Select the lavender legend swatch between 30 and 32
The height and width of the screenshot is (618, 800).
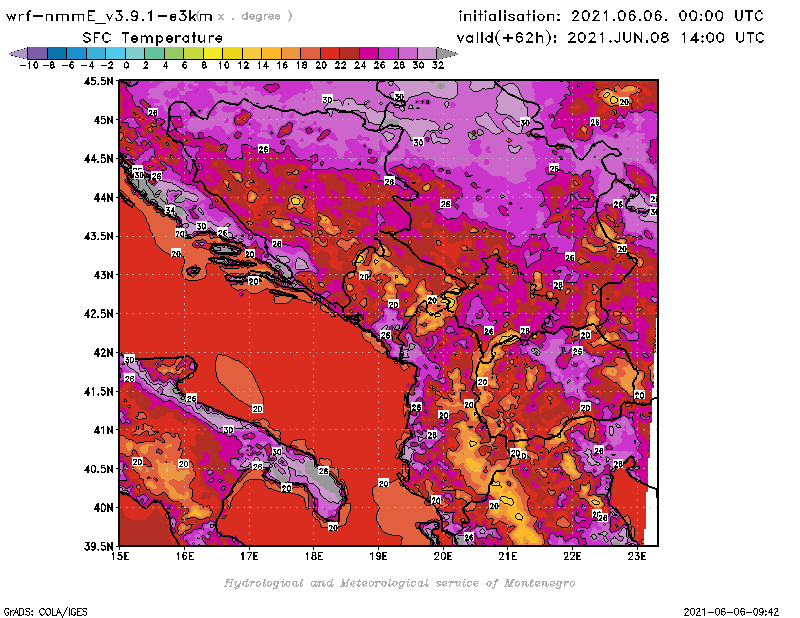pos(427,53)
